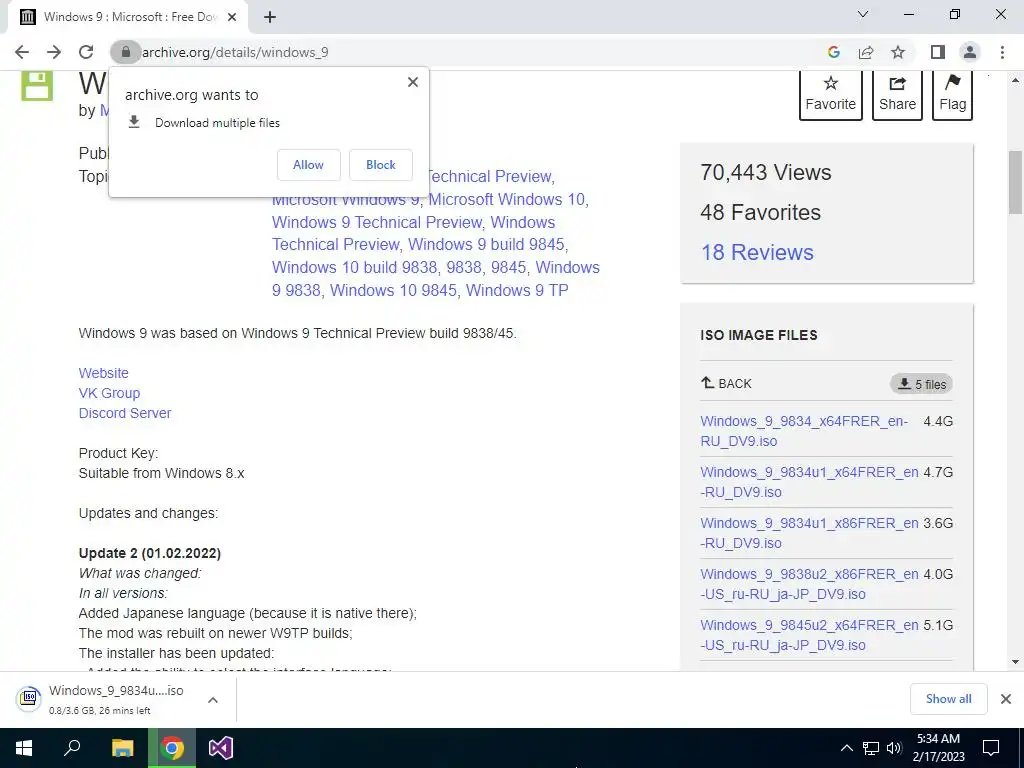Select the Windows 9 Microsoft tab

127,17
